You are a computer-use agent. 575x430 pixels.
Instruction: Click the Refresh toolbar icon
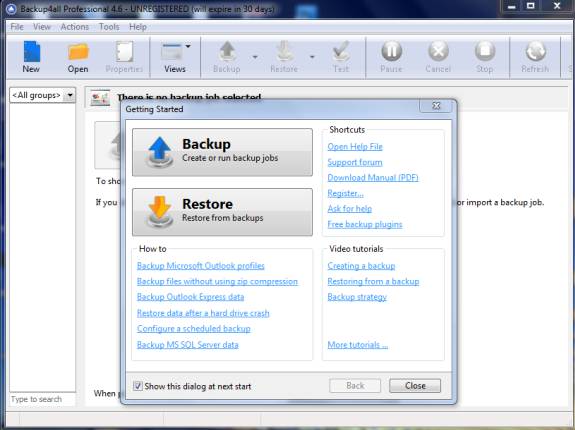[535, 51]
